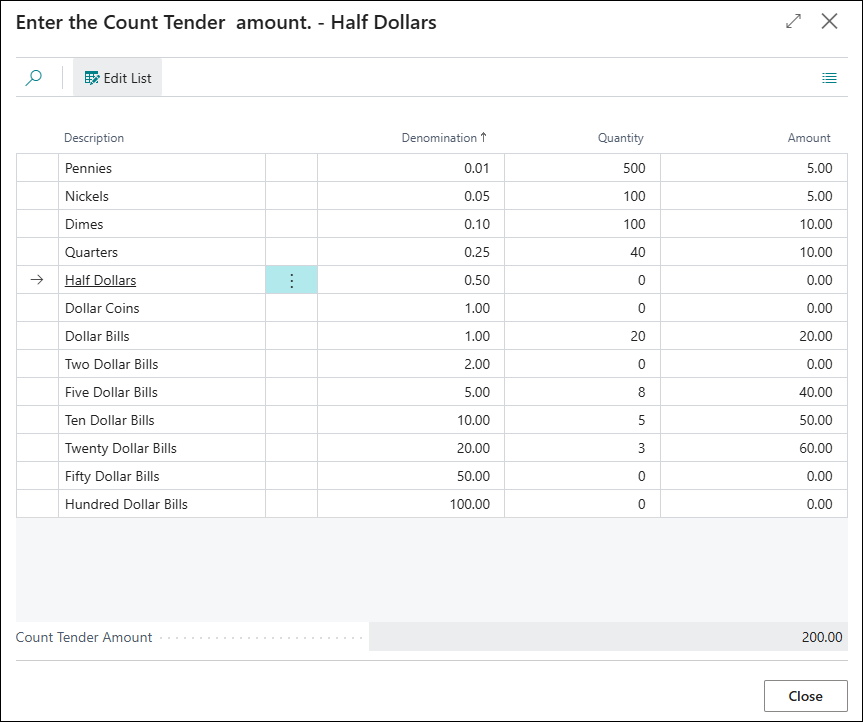Select the Fifty Dollar Bills row
The height and width of the screenshot is (722, 863).
(432, 477)
